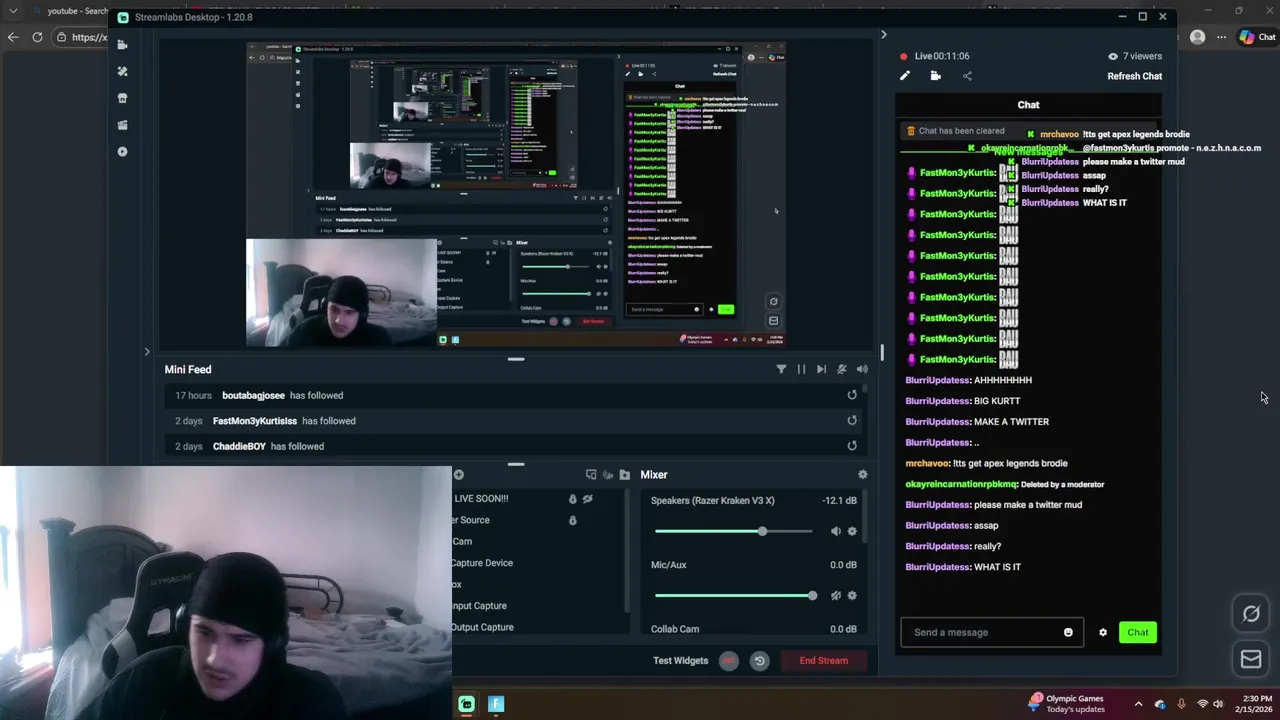Toggle lock on LIVE SOON!!! source

click(573, 499)
